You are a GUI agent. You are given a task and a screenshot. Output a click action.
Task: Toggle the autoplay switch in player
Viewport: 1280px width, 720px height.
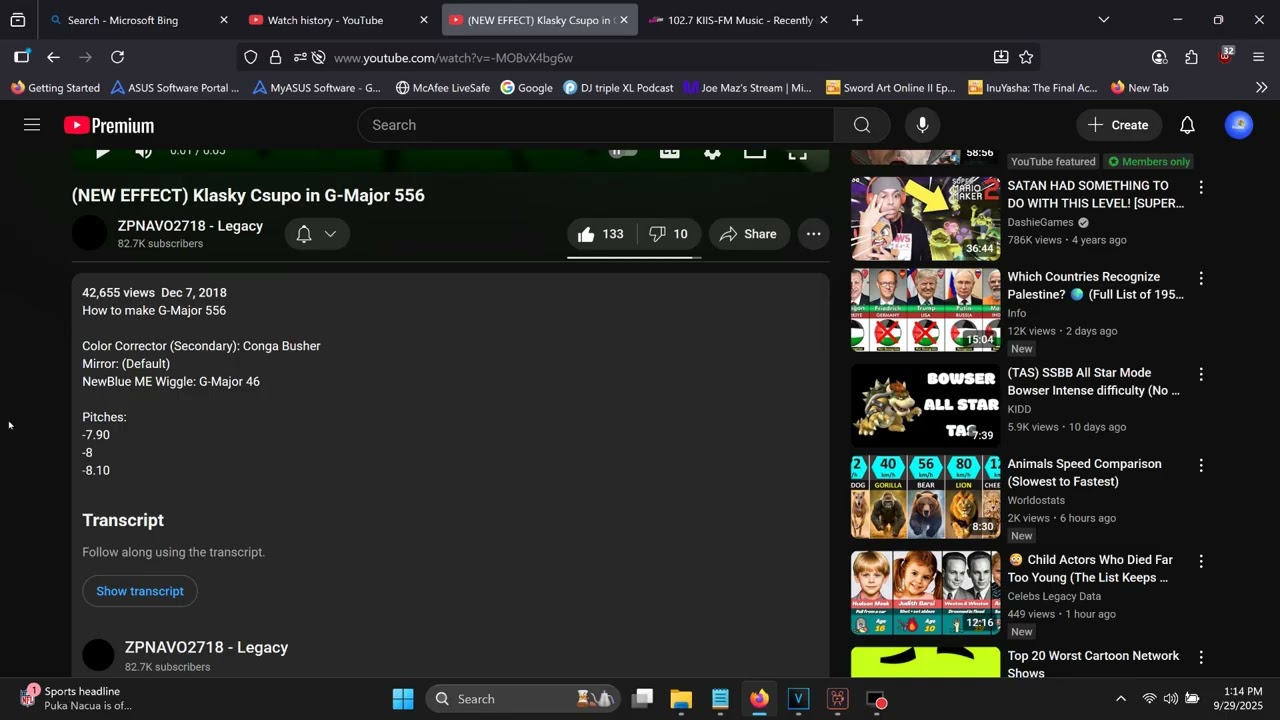623,152
